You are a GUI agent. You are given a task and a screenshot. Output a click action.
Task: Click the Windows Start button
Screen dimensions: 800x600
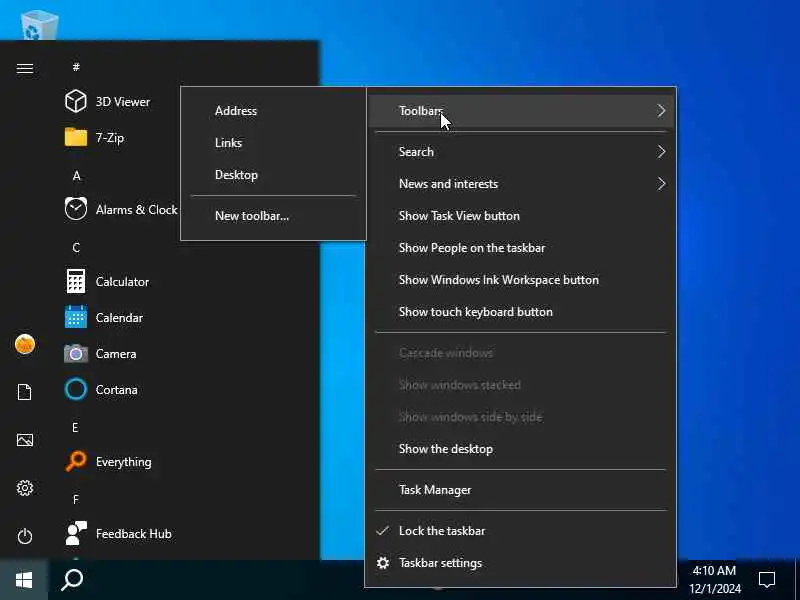[x=24, y=580]
